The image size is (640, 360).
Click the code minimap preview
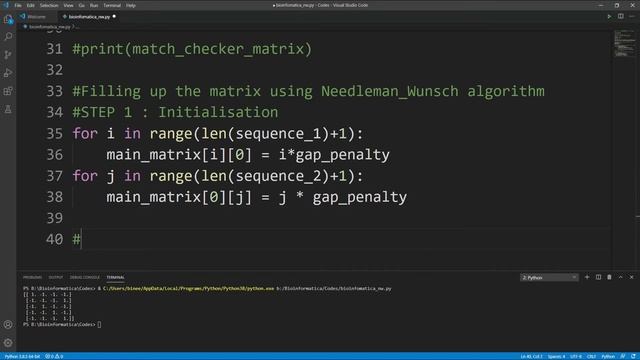(624, 44)
